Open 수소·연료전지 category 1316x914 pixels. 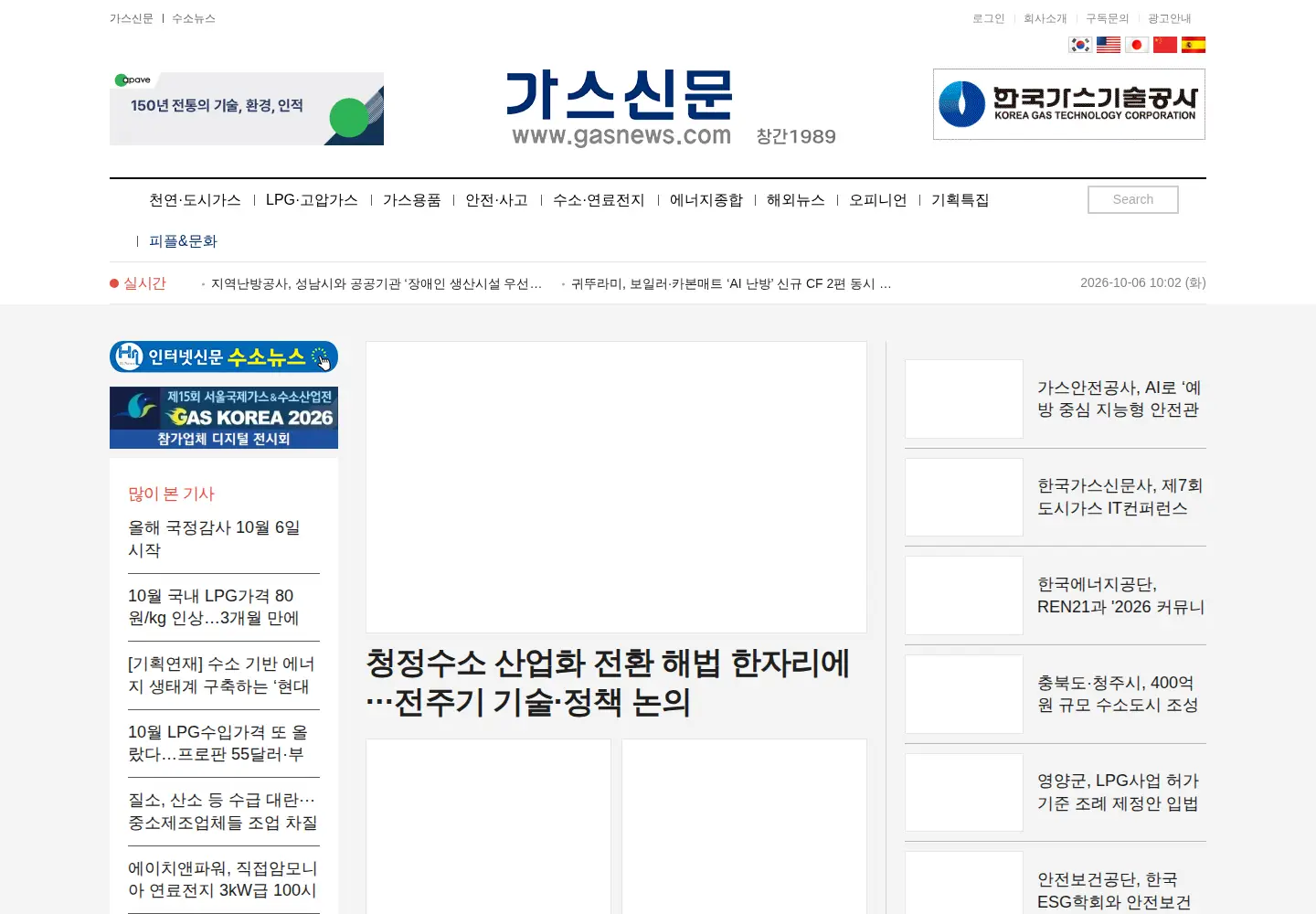coord(599,200)
